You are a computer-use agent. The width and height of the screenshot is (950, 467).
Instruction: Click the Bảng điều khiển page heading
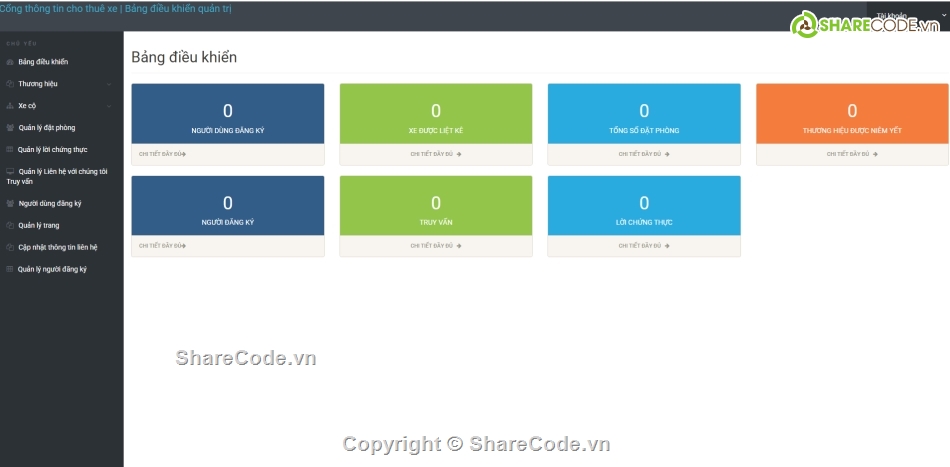(184, 58)
